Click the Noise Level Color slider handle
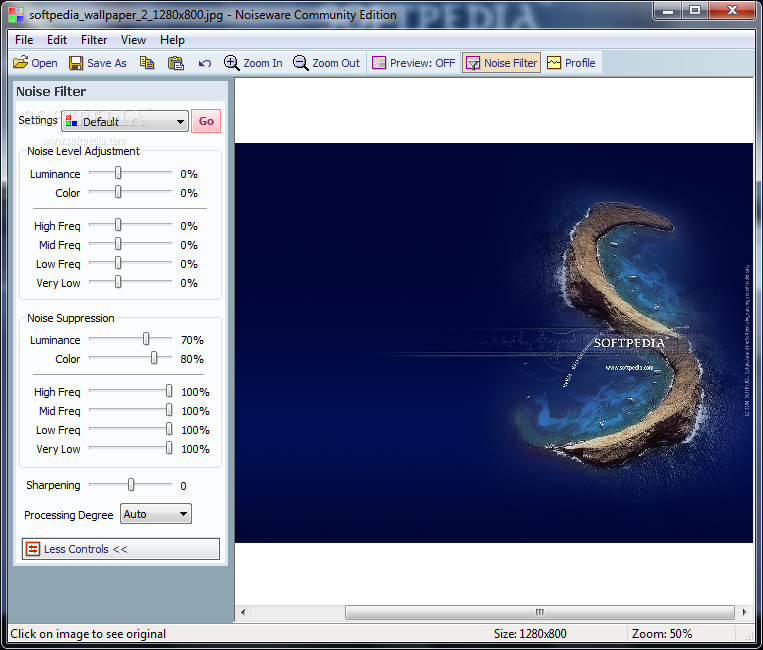This screenshot has width=763, height=650. (118, 192)
